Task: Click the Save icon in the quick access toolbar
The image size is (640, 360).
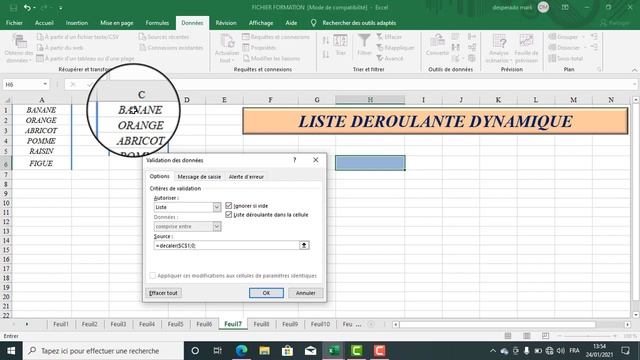Action: (x=13, y=7)
